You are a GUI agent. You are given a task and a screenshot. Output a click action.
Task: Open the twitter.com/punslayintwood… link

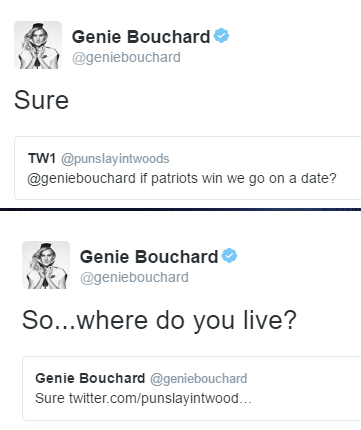coord(160,398)
